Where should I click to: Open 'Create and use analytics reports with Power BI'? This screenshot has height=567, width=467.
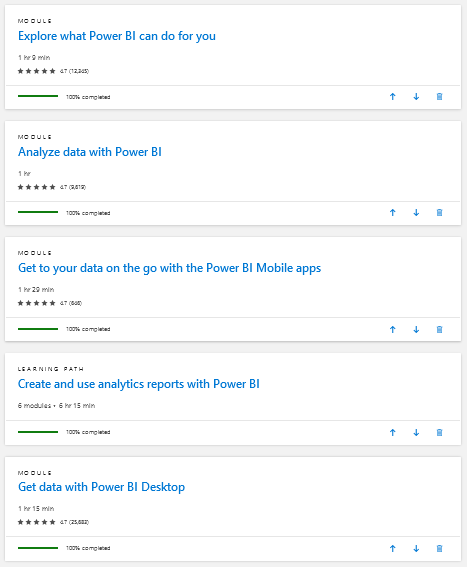coord(139,384)
